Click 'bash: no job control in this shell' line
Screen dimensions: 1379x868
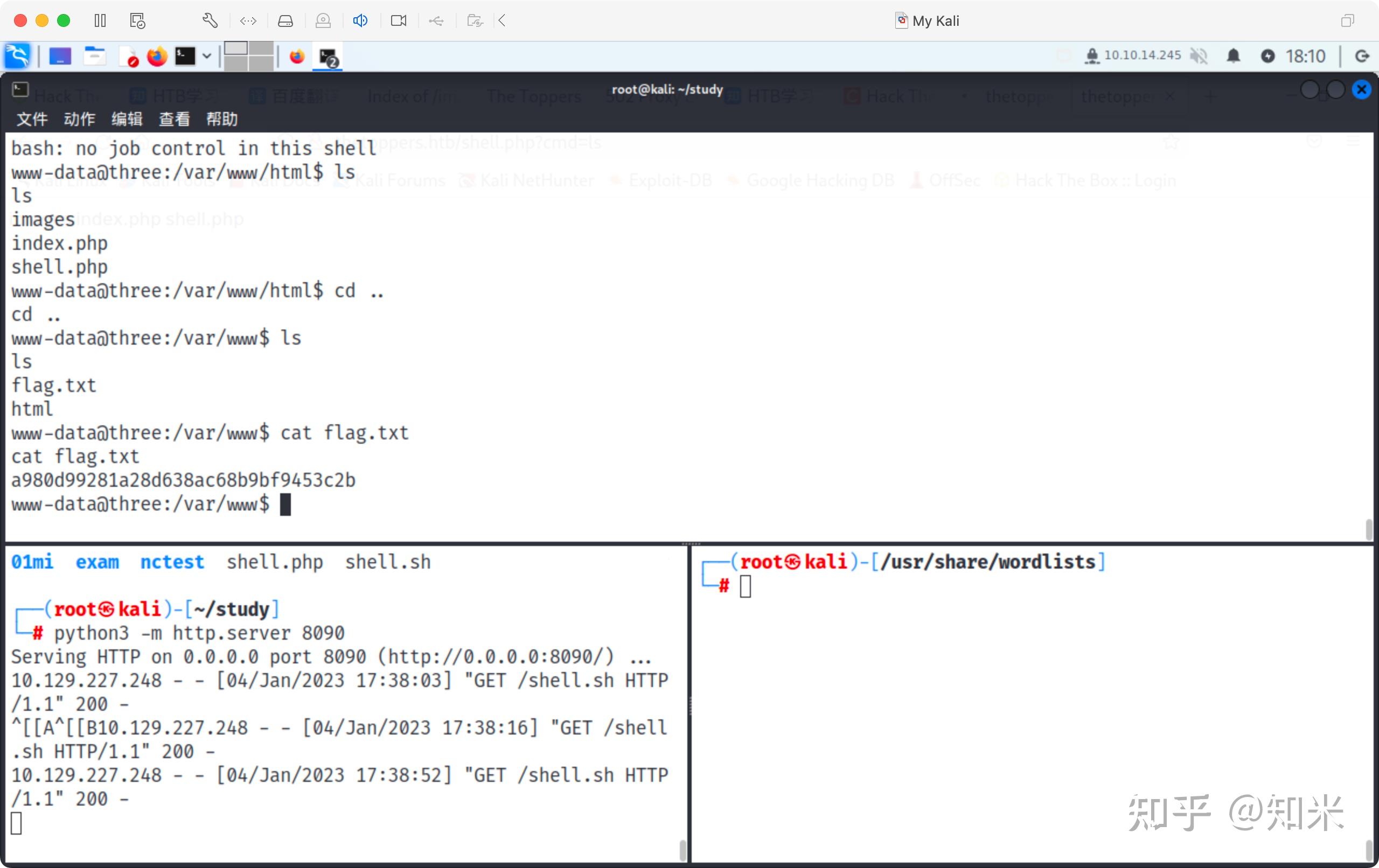point(193,148)
